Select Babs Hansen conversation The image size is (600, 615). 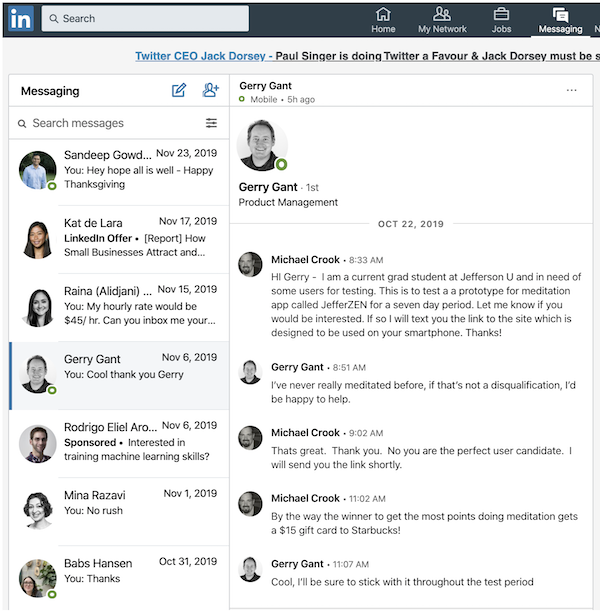[x=118, y=578]
